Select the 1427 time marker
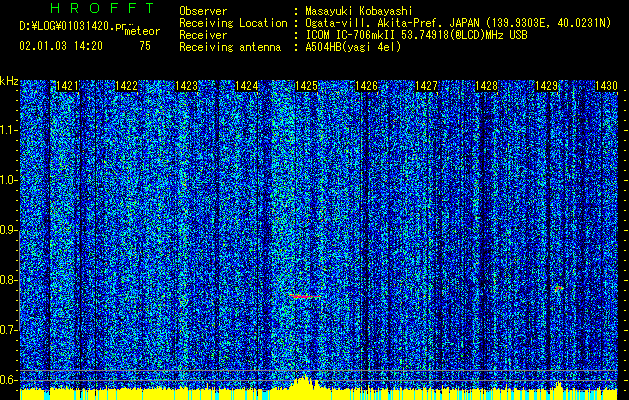The height and width of the screenshot is (400, 629). (426, 86)
